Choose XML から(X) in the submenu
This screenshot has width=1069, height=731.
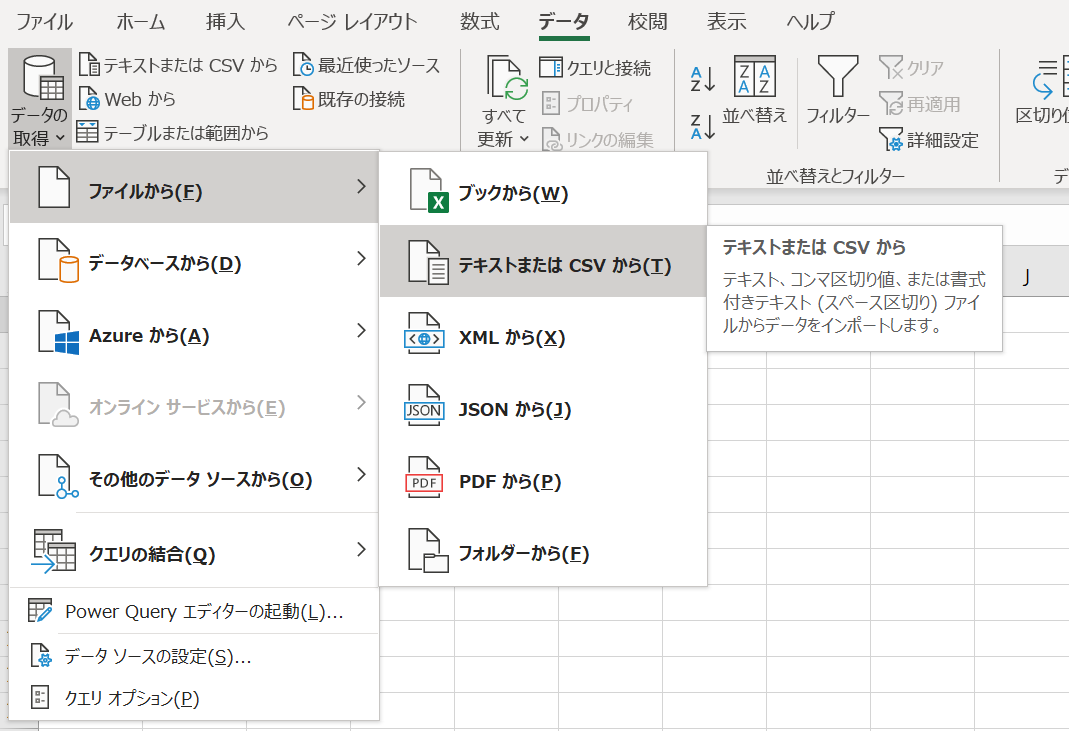(x=543, y=334)
